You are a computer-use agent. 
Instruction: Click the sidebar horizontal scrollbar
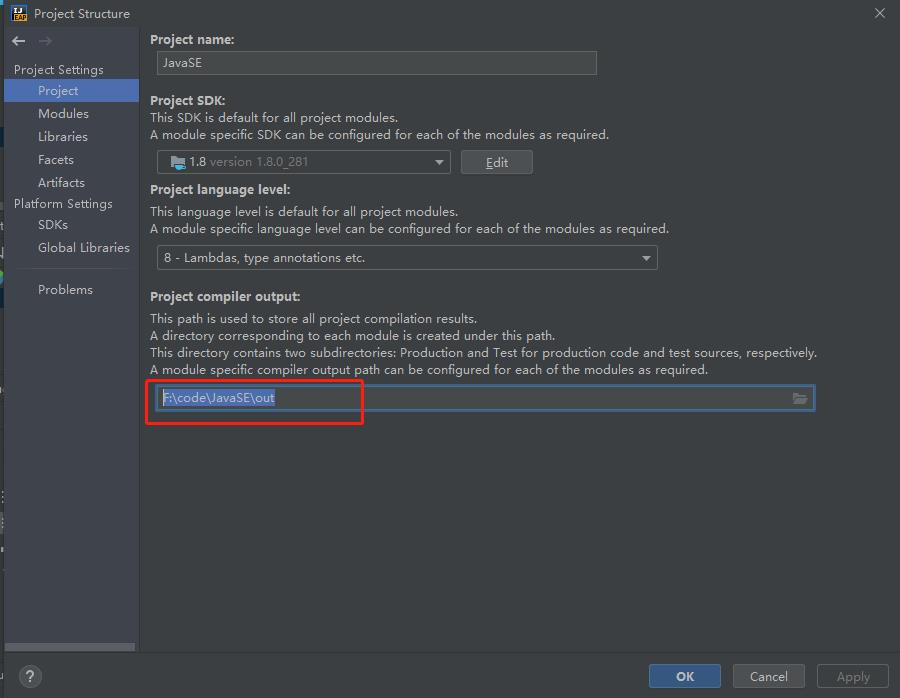(x=70, y=647)
